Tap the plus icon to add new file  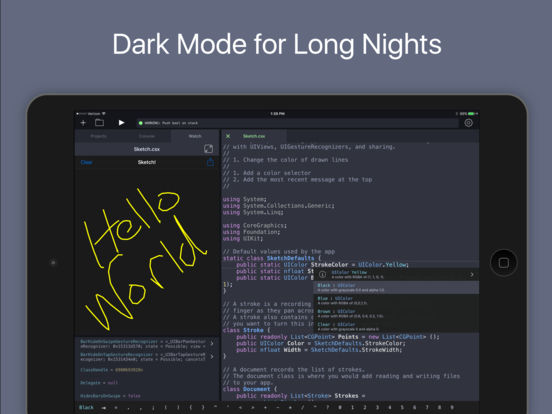coord(83,123)
